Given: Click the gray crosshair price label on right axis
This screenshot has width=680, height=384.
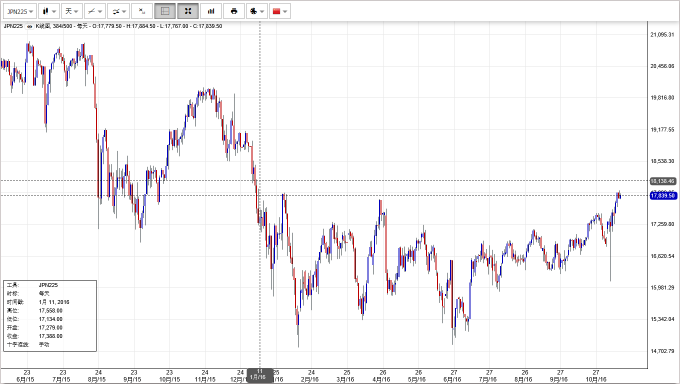Looking at the screenshot, I should pyautogui.click(x=663, y=181).
